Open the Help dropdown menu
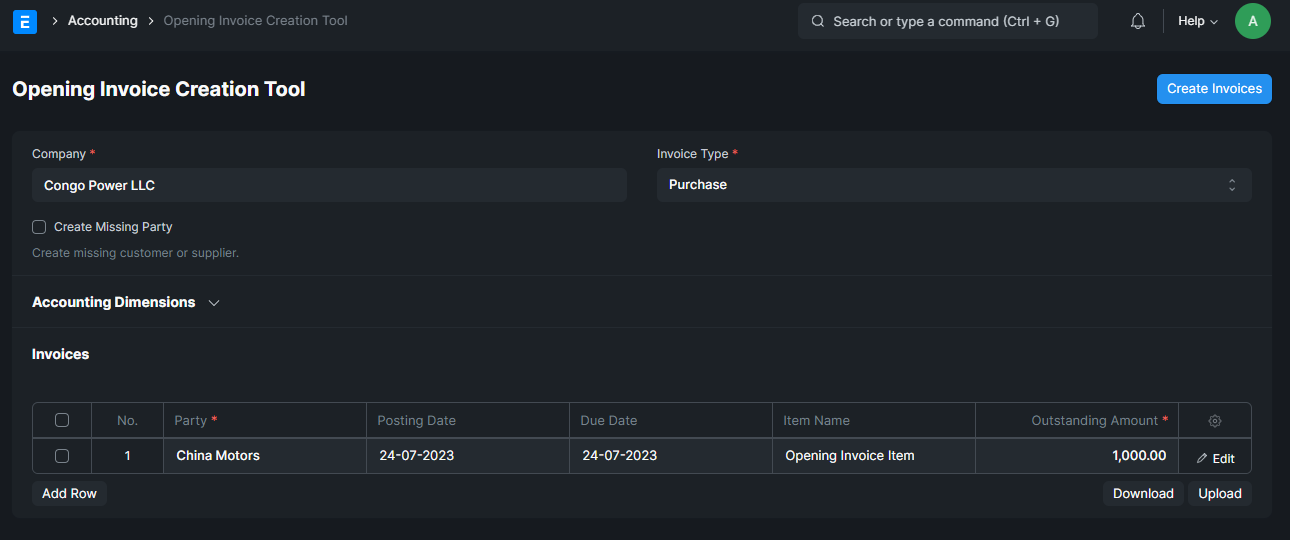The width and height of the screenshot is (1290, 540). (1198, 21)
